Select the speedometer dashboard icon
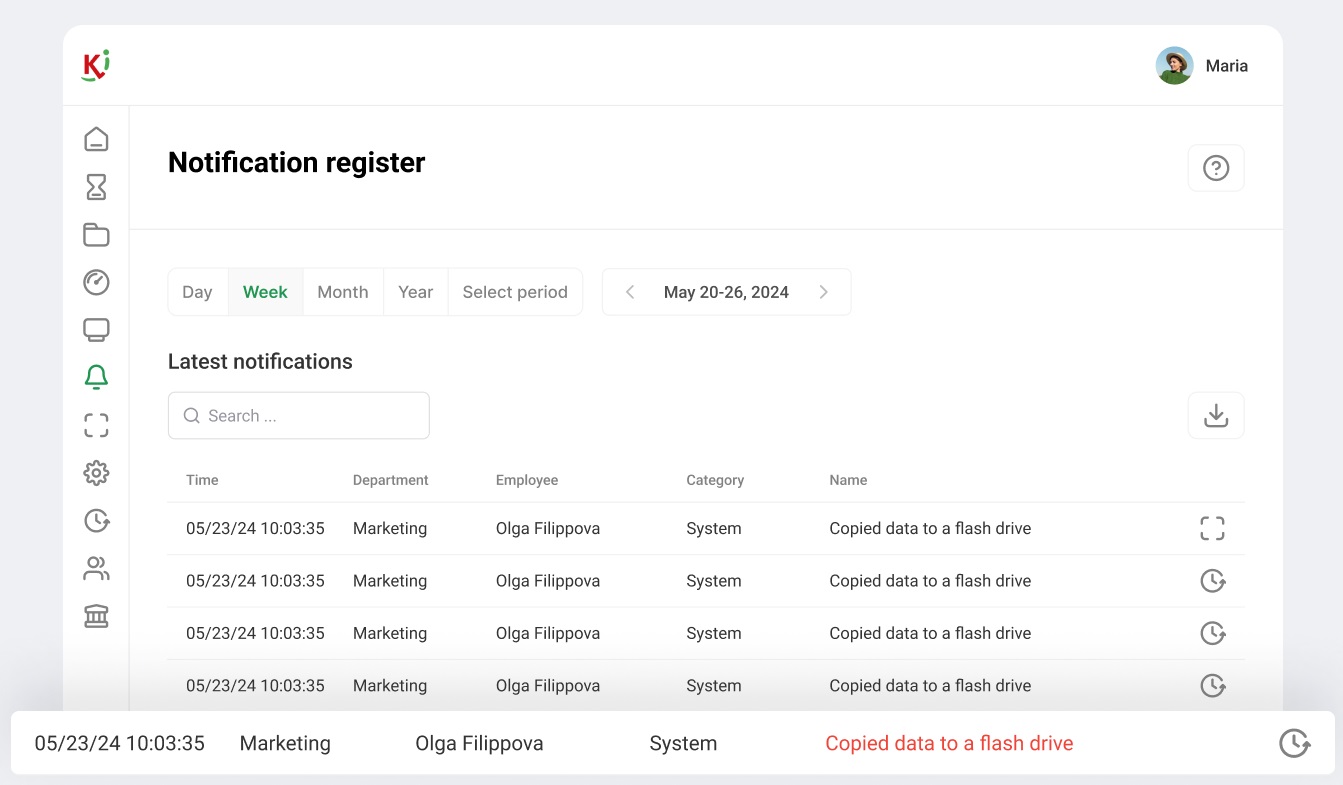This screenshot has width=1343, height=785. pyautogui.click(x=96, y=282)
